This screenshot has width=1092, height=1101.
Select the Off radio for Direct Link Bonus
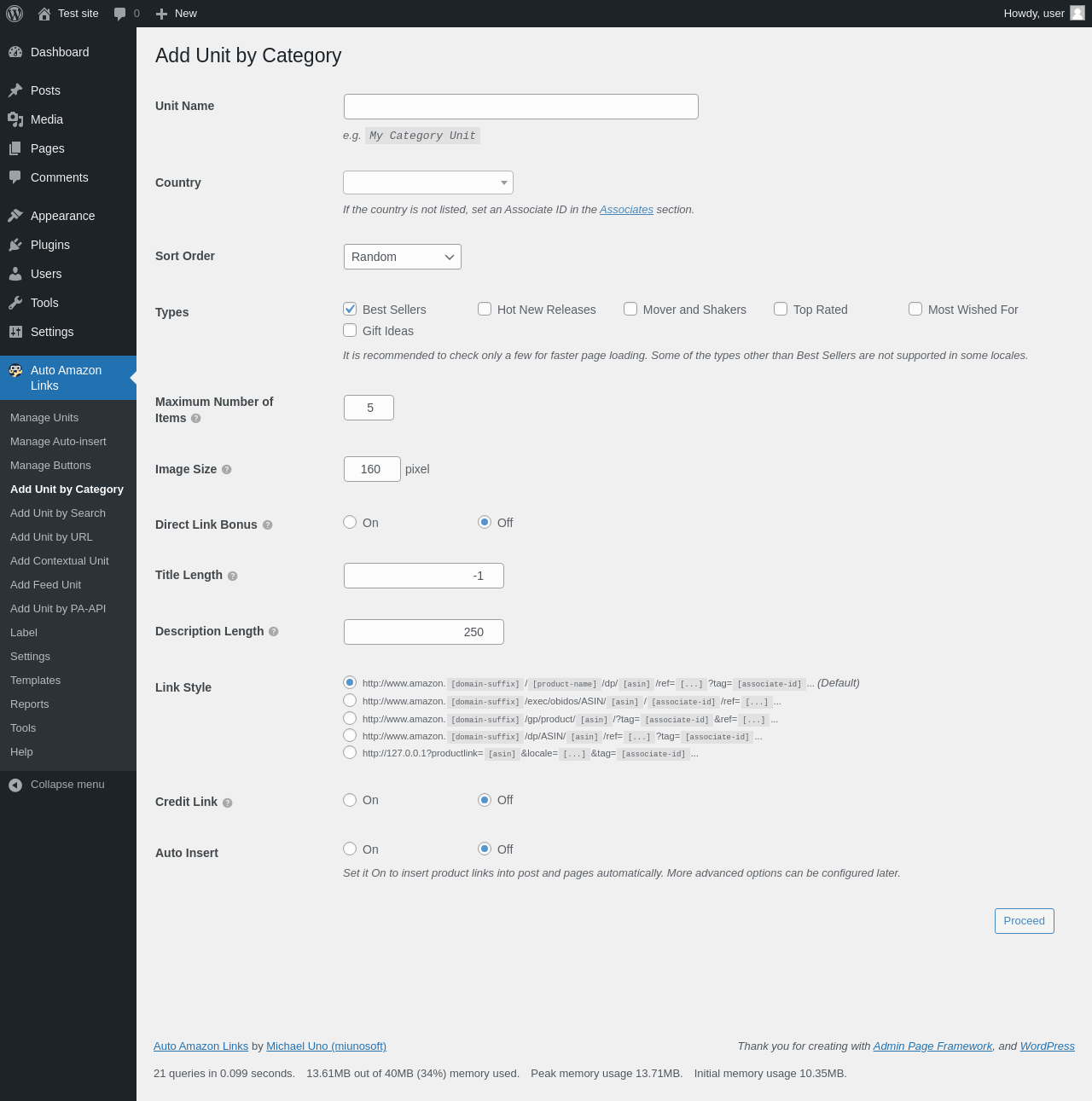(x=485, y=522)
